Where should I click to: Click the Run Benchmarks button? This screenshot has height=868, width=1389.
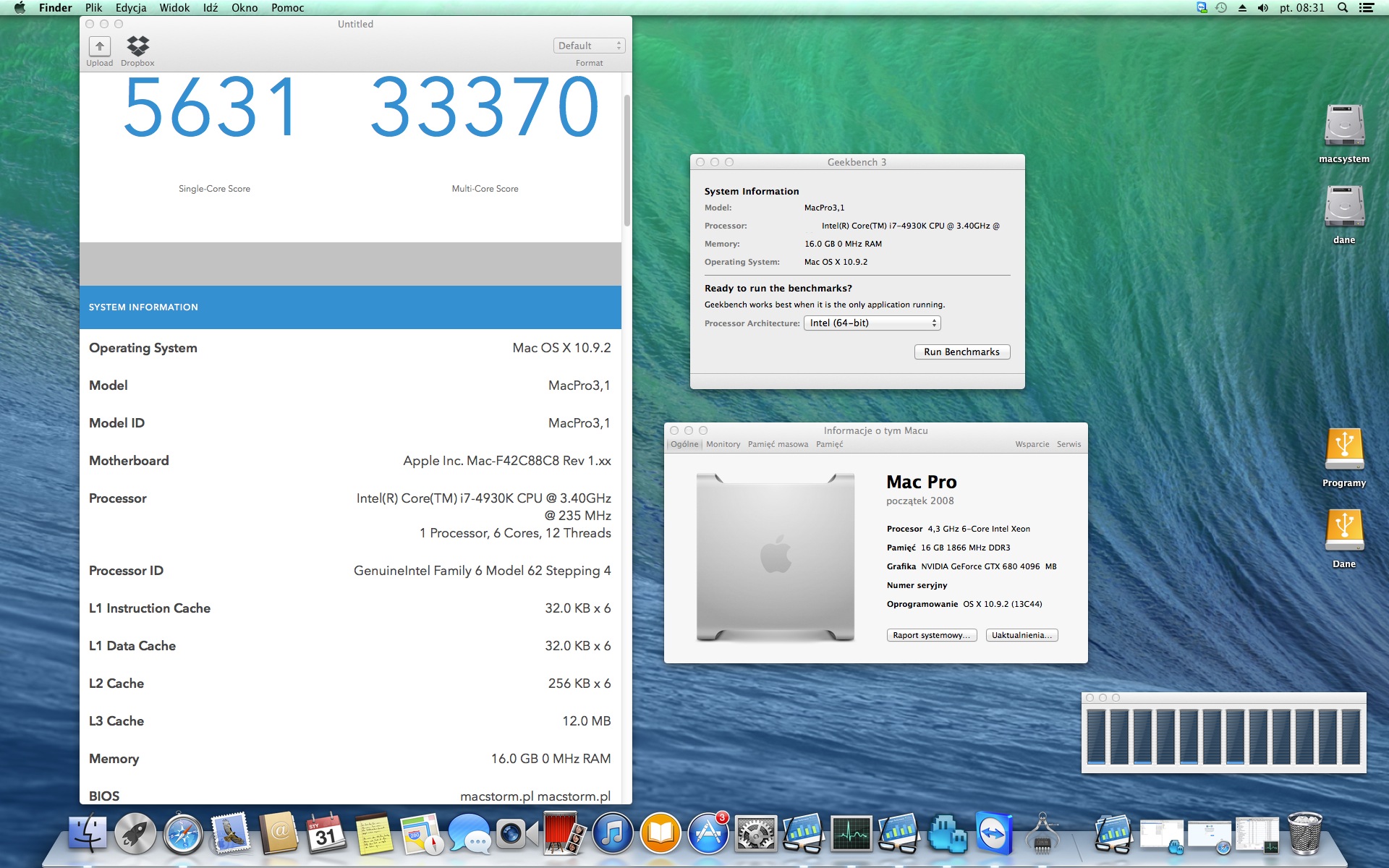pos(962,352)
